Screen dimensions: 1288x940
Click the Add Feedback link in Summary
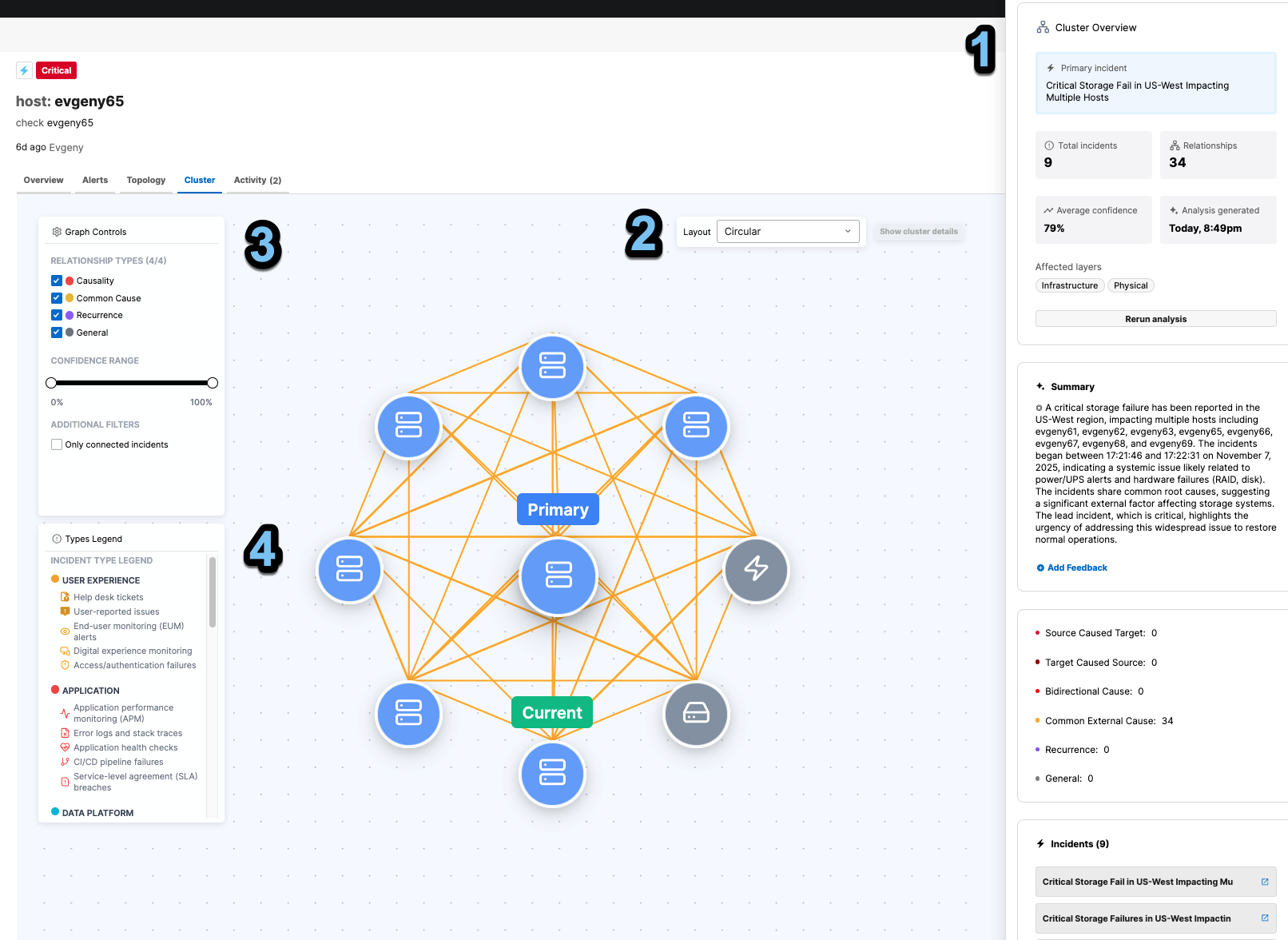[1071, 568]
